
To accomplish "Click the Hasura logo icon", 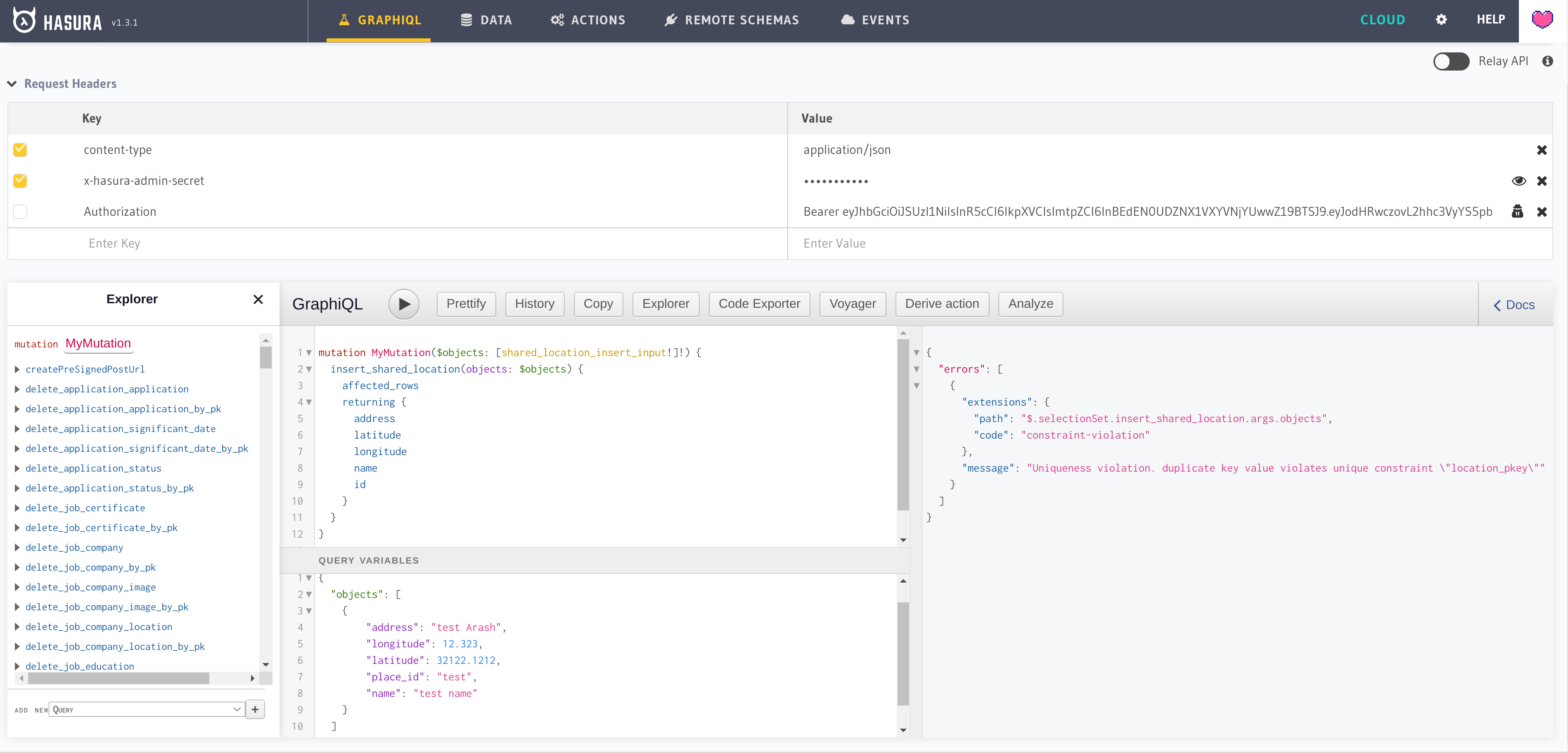I will click(x=24, y=21).
